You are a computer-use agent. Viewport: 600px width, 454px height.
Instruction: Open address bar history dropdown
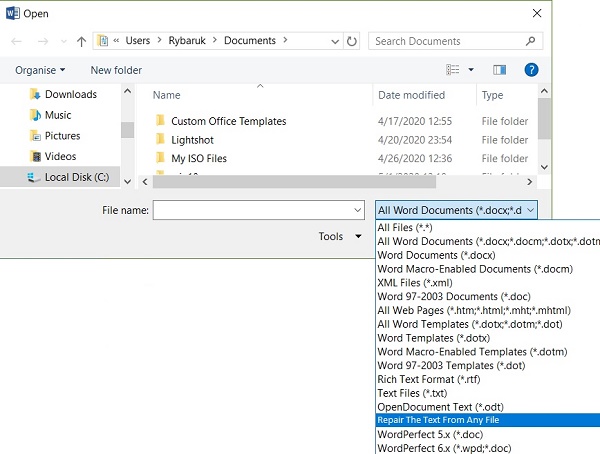[335, 41]
